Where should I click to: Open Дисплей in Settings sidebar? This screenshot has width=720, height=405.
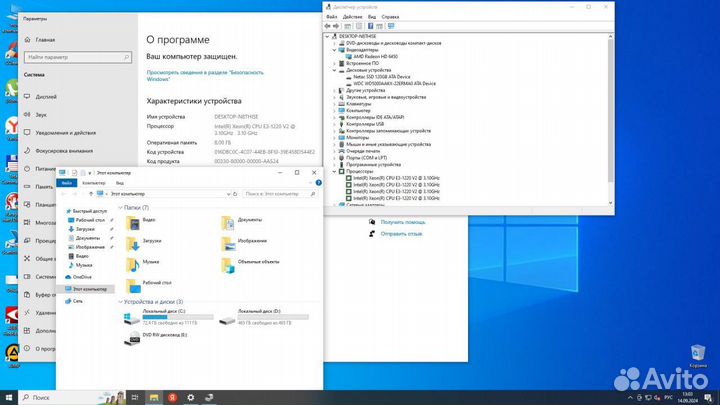[x=41, y=97]
